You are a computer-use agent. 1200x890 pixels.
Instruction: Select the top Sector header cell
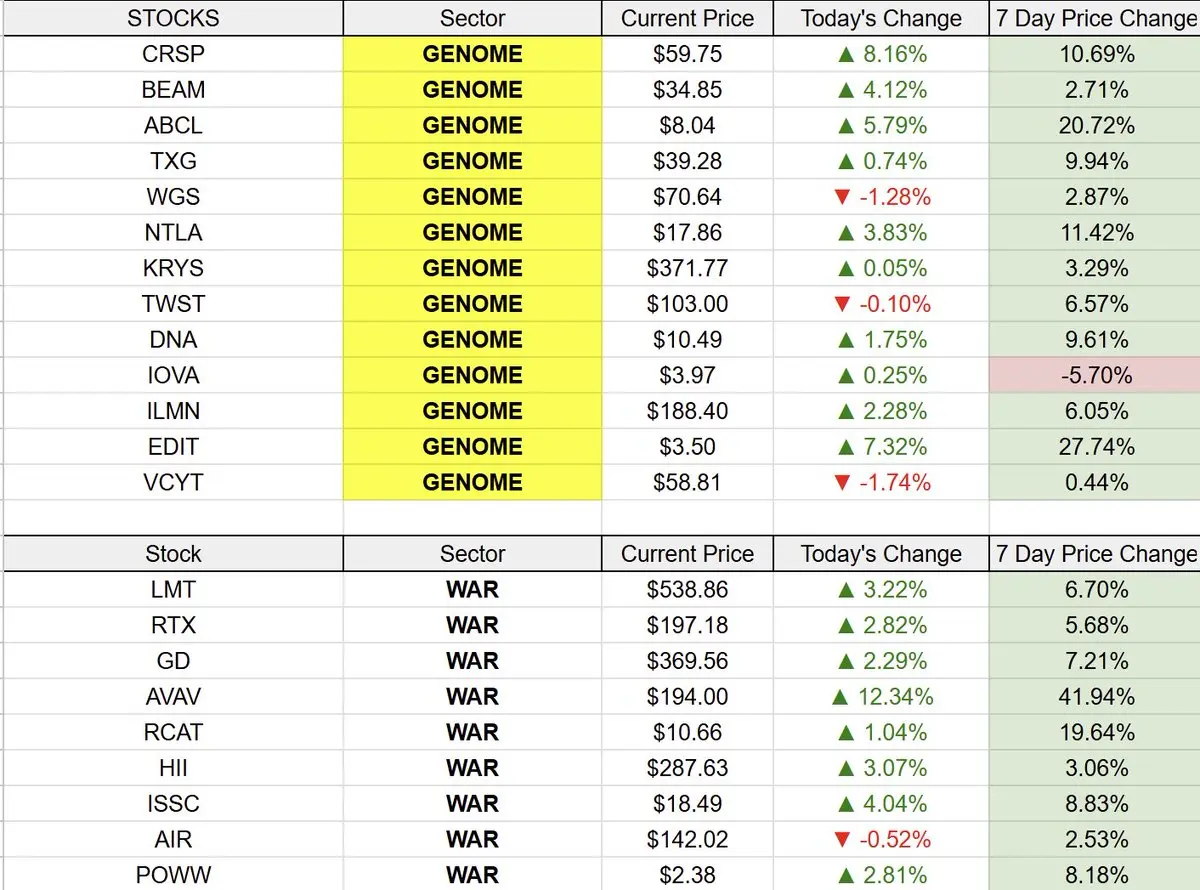pyautogui.click(x=472, y=18)
